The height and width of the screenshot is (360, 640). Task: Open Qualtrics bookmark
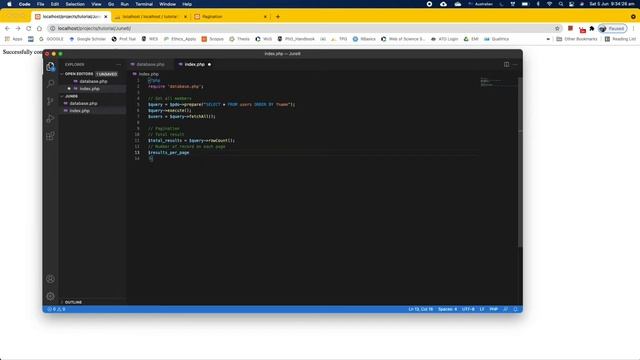[x=496, y=39]
